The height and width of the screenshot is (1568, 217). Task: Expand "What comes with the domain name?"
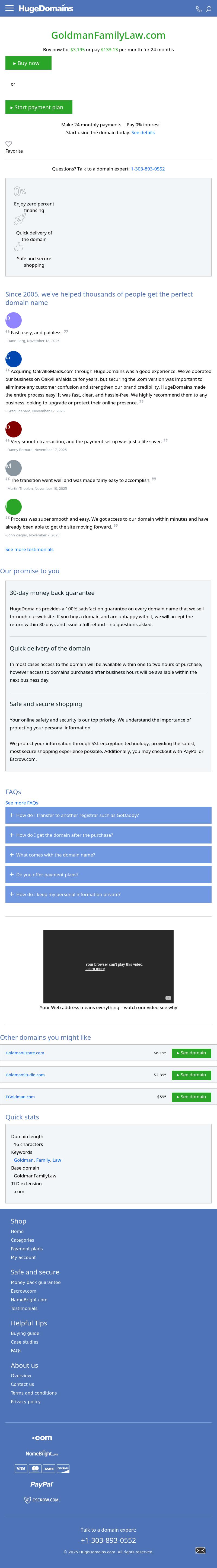108,855
